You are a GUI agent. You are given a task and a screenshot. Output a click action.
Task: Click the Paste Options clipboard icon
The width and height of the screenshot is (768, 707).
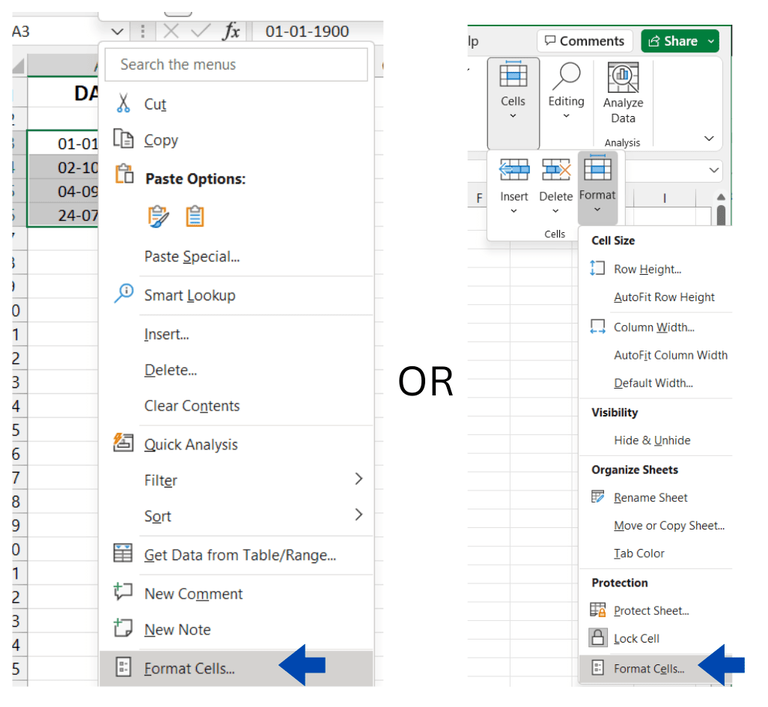[x=124, y=174]
